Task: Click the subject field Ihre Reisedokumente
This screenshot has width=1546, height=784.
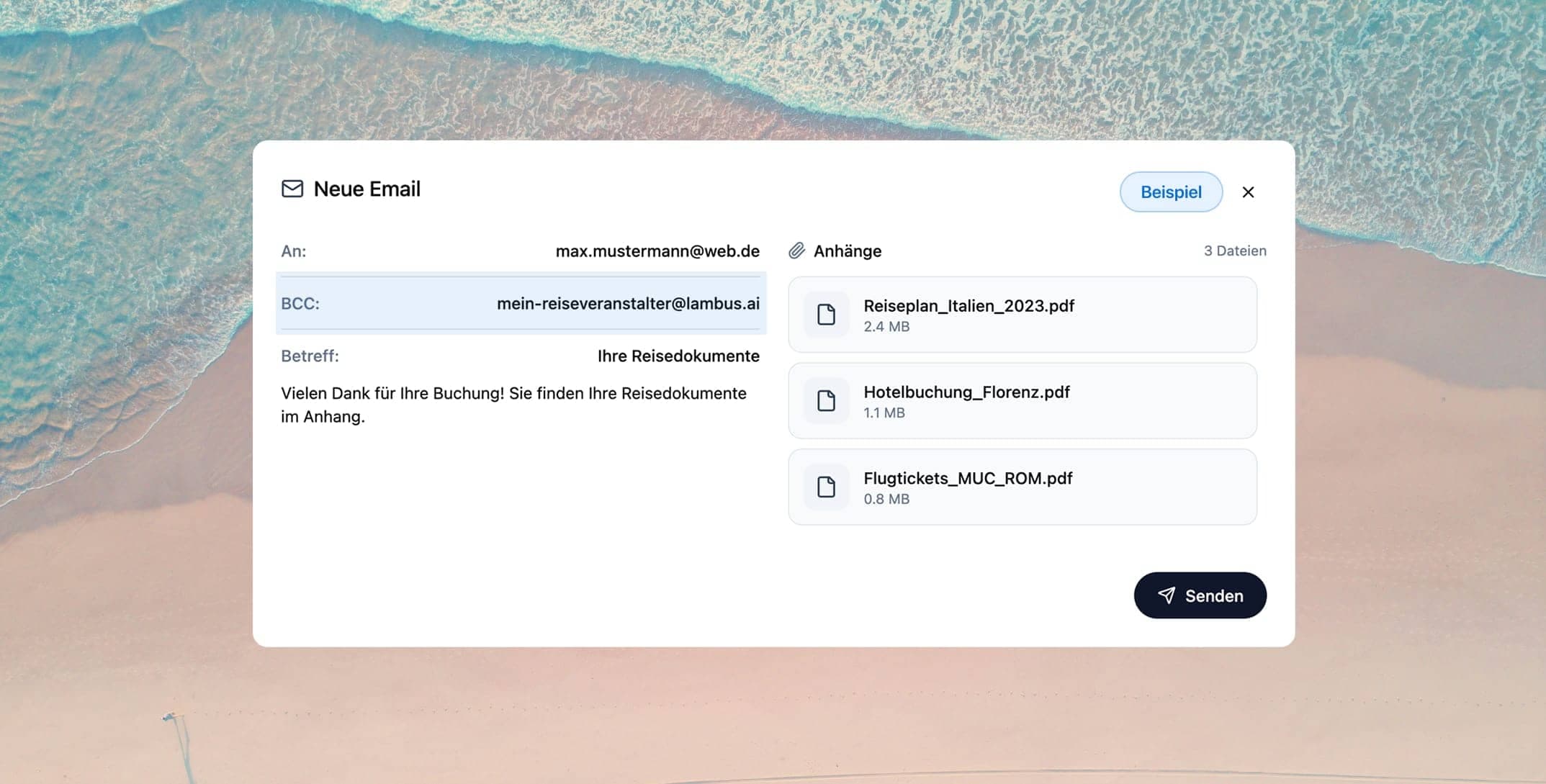Action: (678, 356)
